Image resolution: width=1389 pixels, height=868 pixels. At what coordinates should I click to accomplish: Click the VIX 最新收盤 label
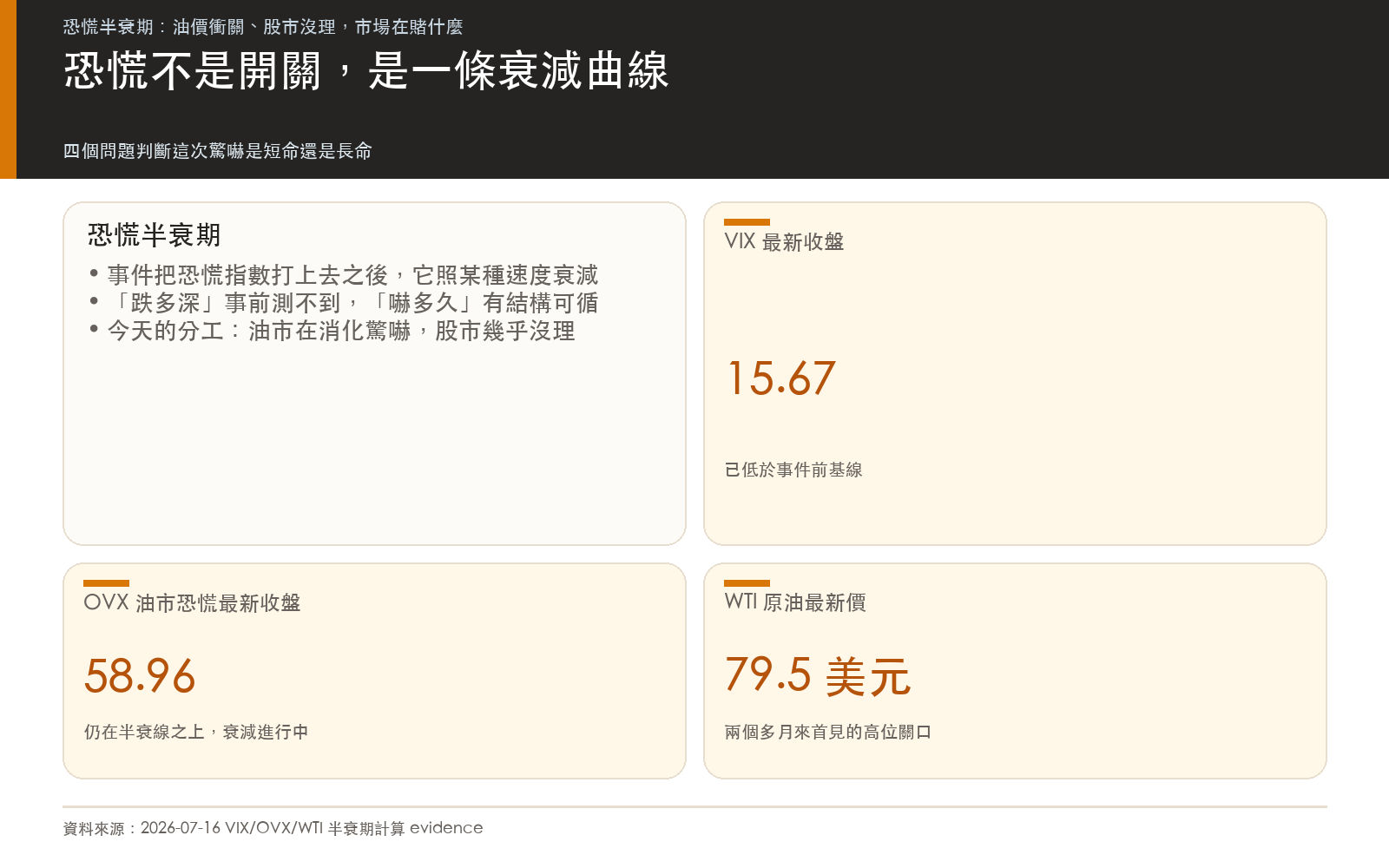[784, 242]
